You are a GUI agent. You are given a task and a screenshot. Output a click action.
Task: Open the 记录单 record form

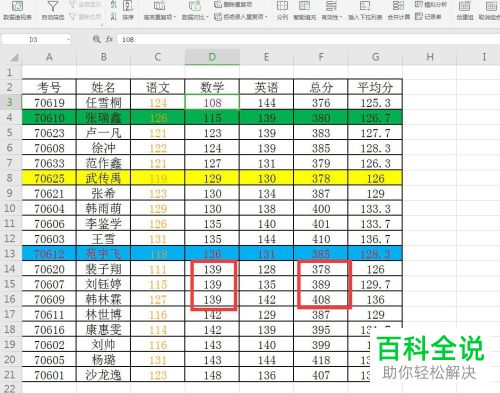click(428, 17)
